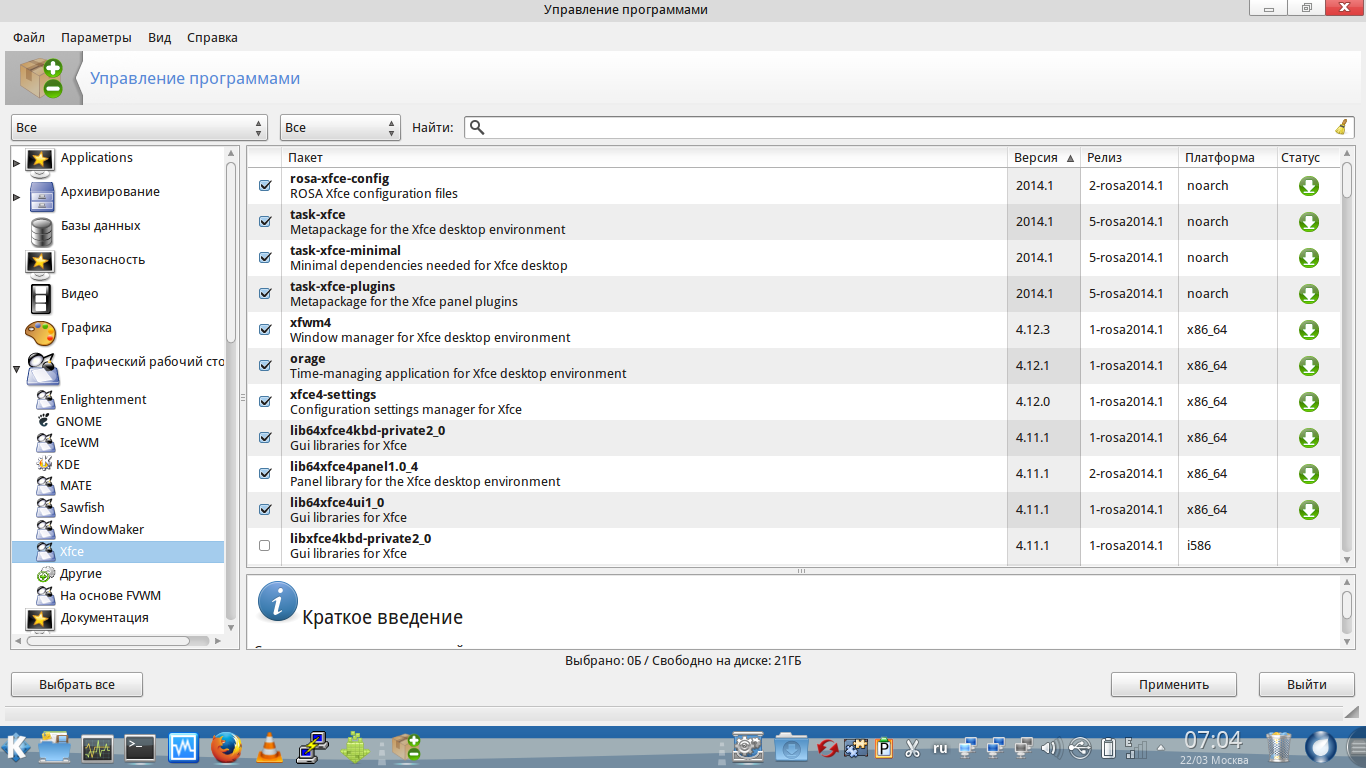Image resolution: width=1366 pixels, height=768 pixels.
Task: Open the trash bin on the panel
Action: [x=1279, y=747]
